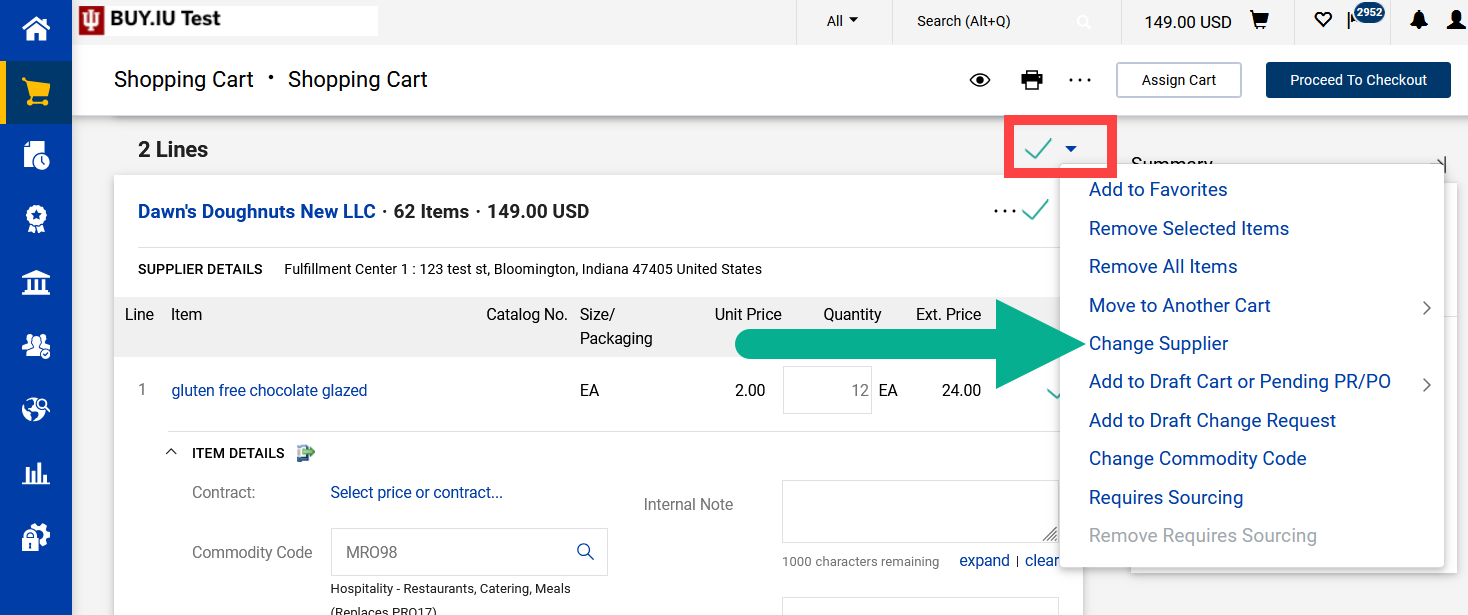Screen dimensions: 1468x615
Task: Toggle the Dawn's Doughnuts supplier selection checkmark
Action: click(1035, 210)
